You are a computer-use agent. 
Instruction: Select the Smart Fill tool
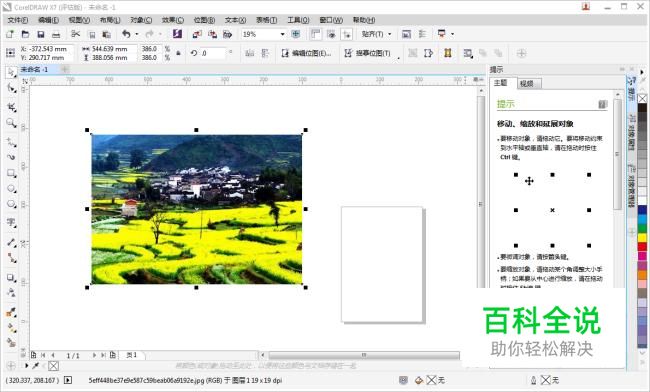(11, 343)
